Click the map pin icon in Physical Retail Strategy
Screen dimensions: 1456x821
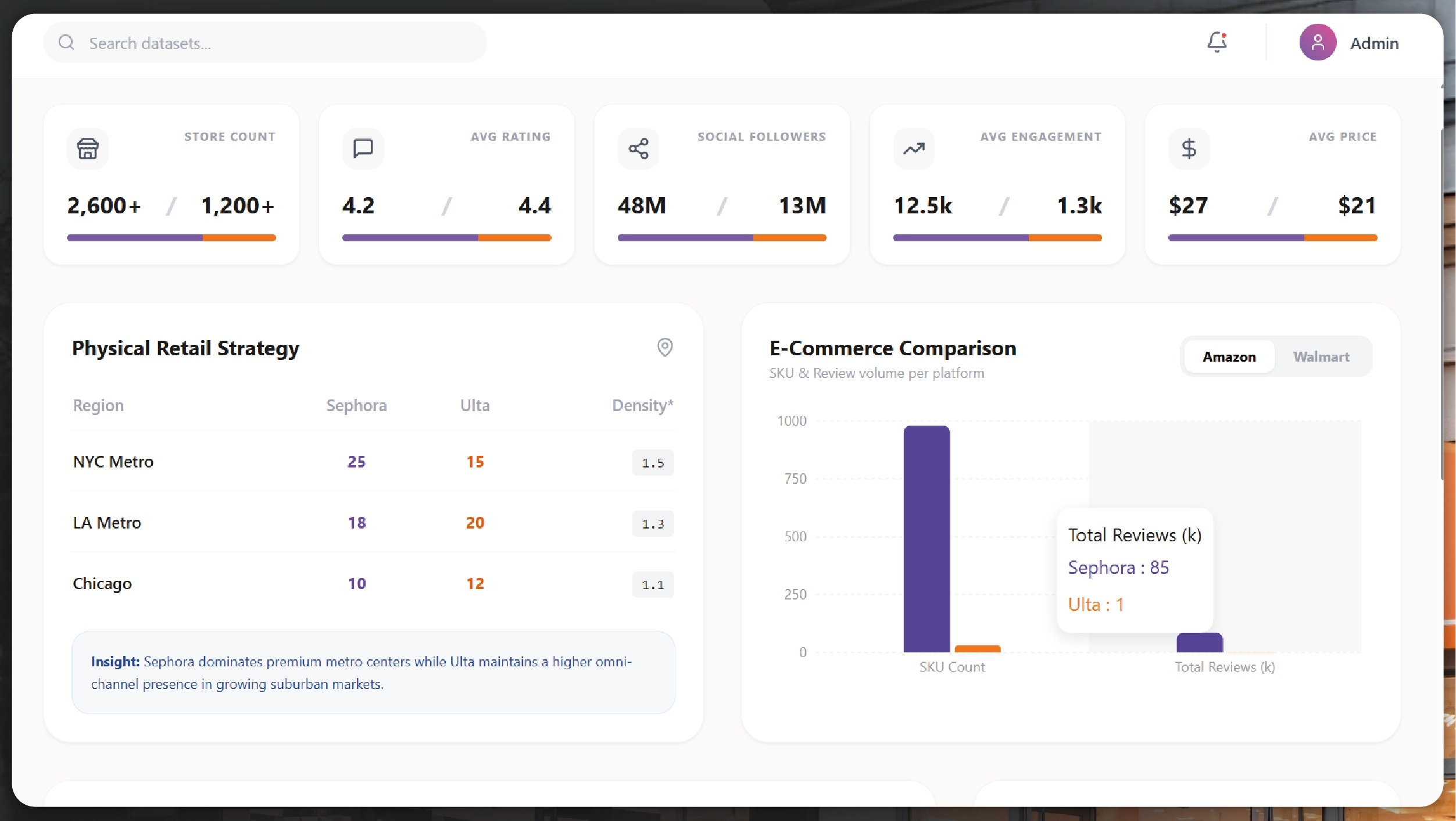click(x=665, y=347)
